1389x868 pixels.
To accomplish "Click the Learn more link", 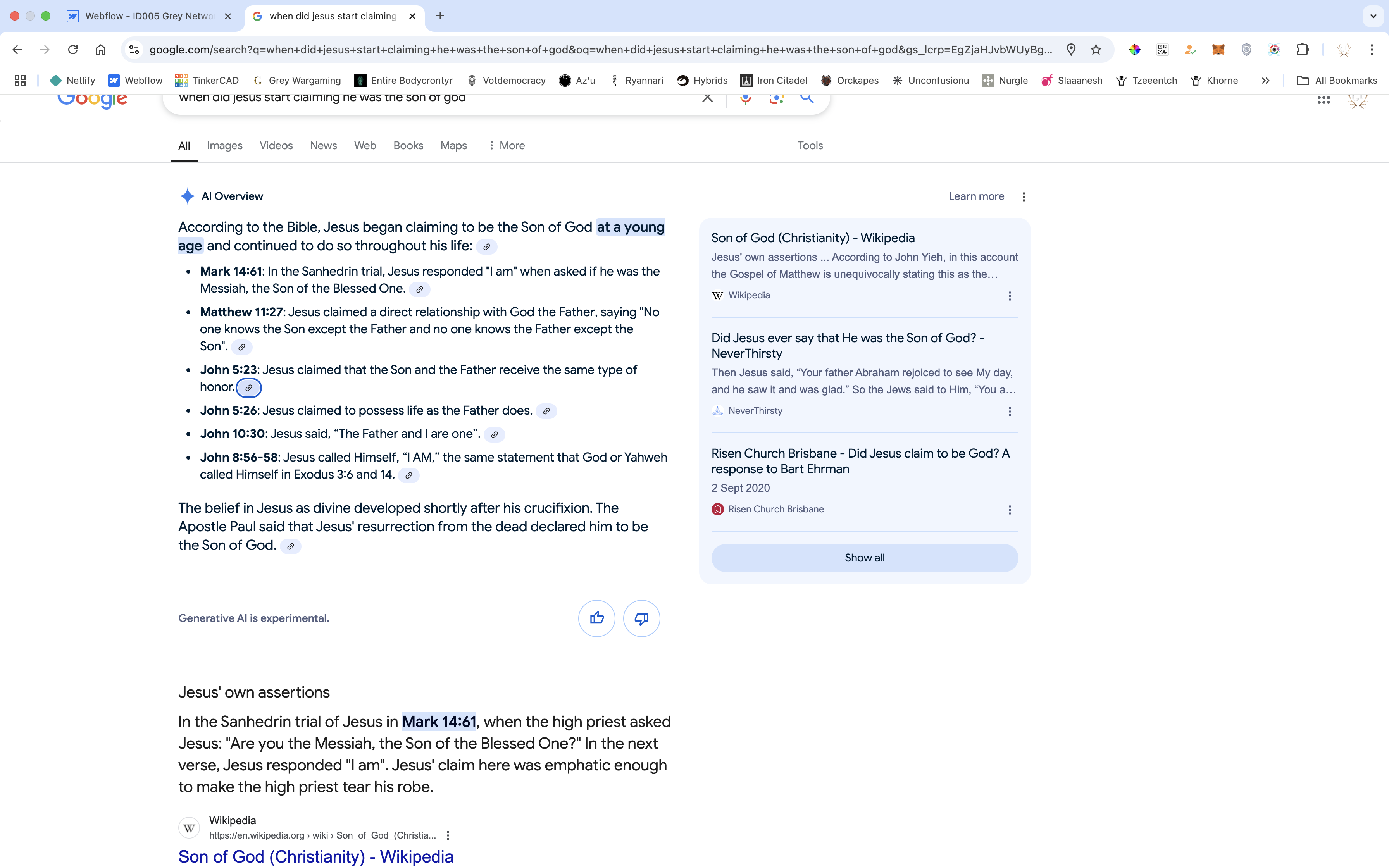I will [x=976, y=196].
